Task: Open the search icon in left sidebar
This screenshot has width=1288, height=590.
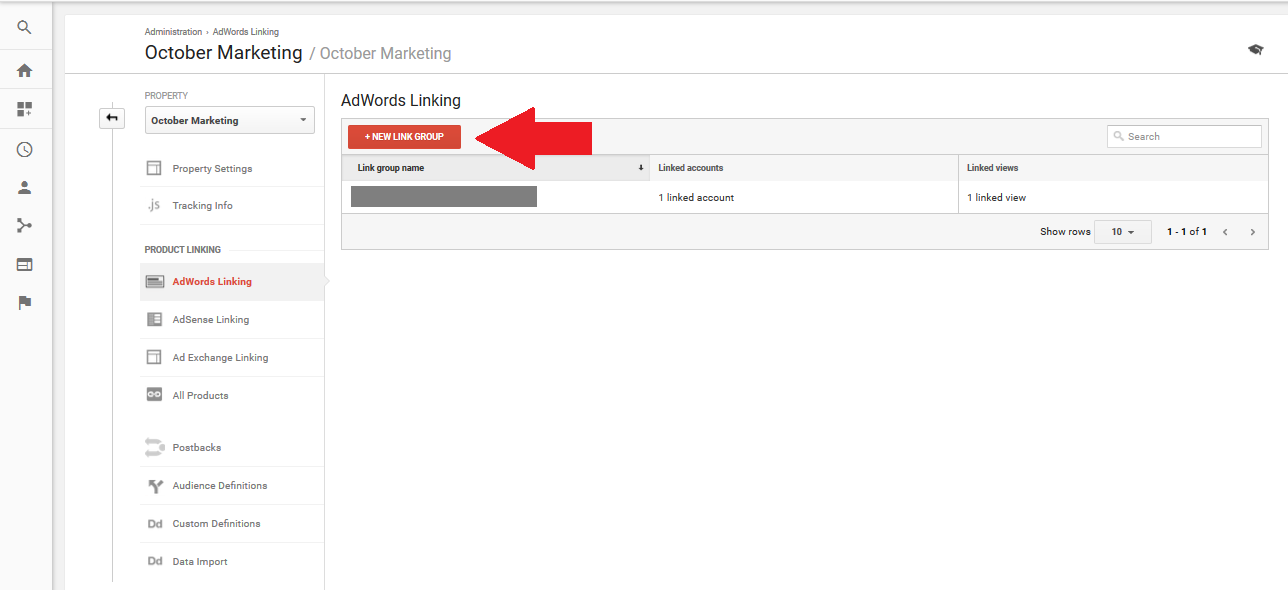Action: click(25, 29)
